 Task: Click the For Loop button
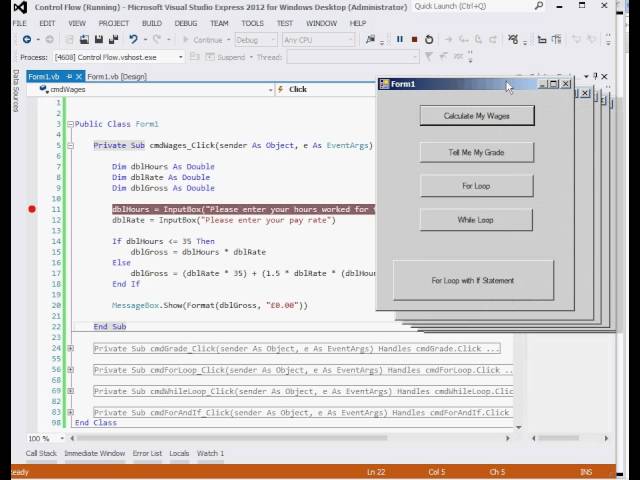pyautogui.click(x=476, y=186)
